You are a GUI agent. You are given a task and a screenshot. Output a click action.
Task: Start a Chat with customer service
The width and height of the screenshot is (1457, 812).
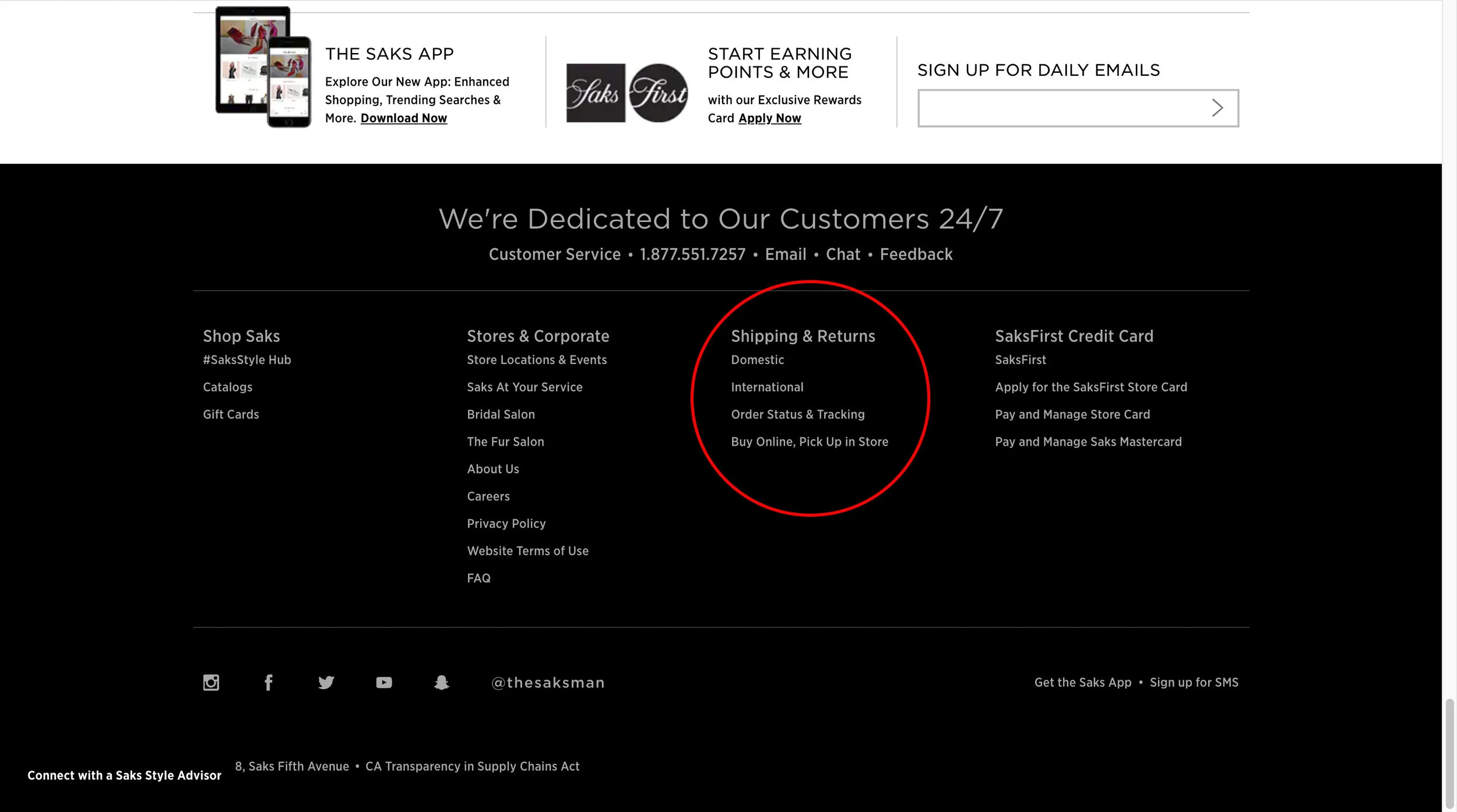click(843, 254)
